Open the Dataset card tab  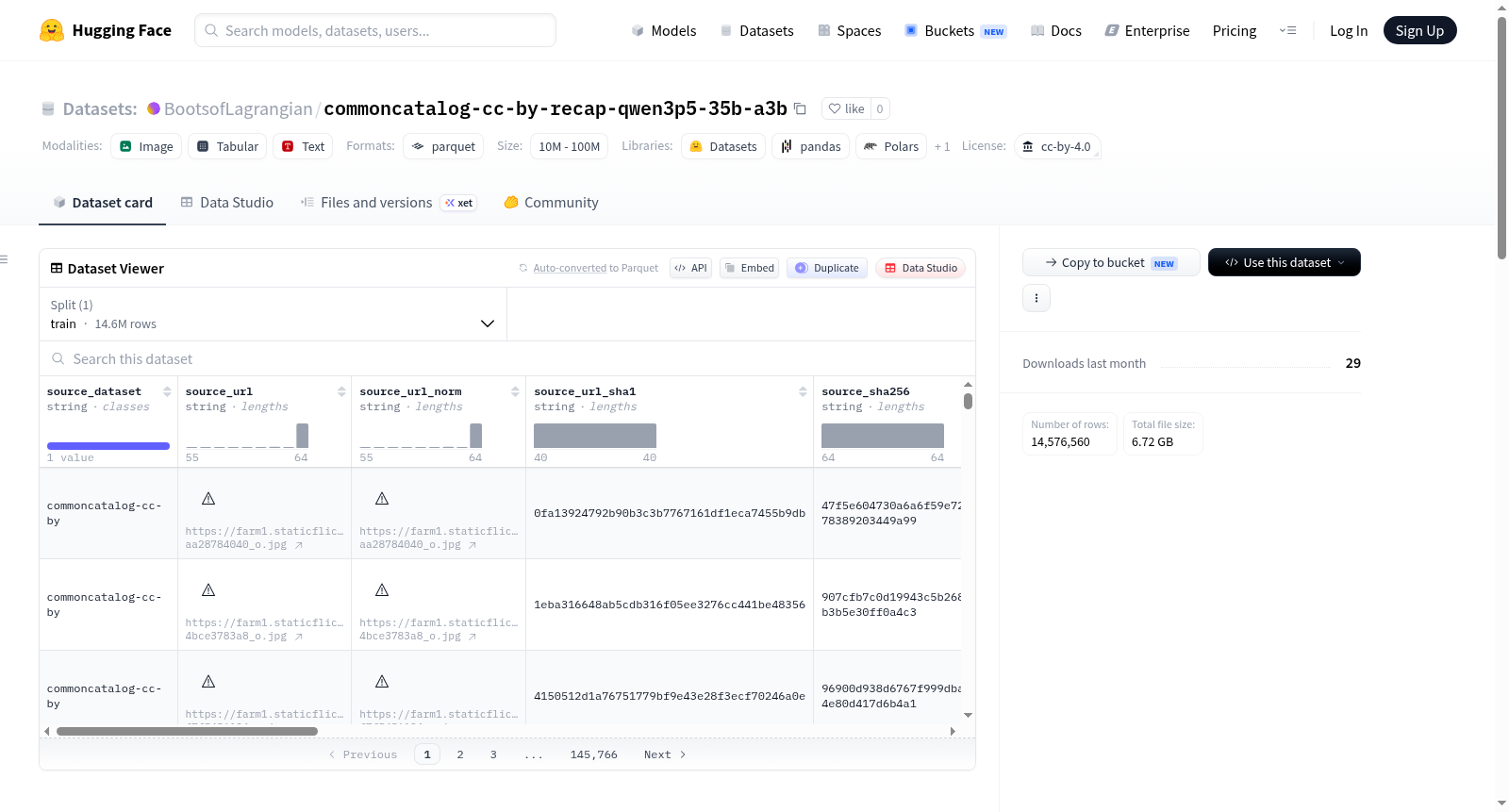(x=102, y=202)
